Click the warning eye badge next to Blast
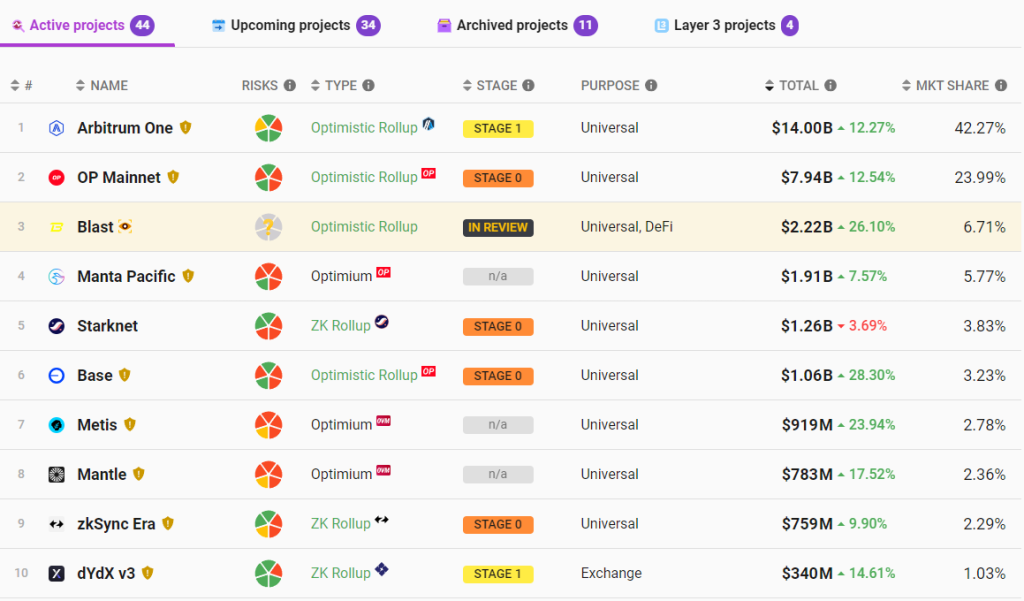This screenshot has width=1024, height=601. click(125, 227)
